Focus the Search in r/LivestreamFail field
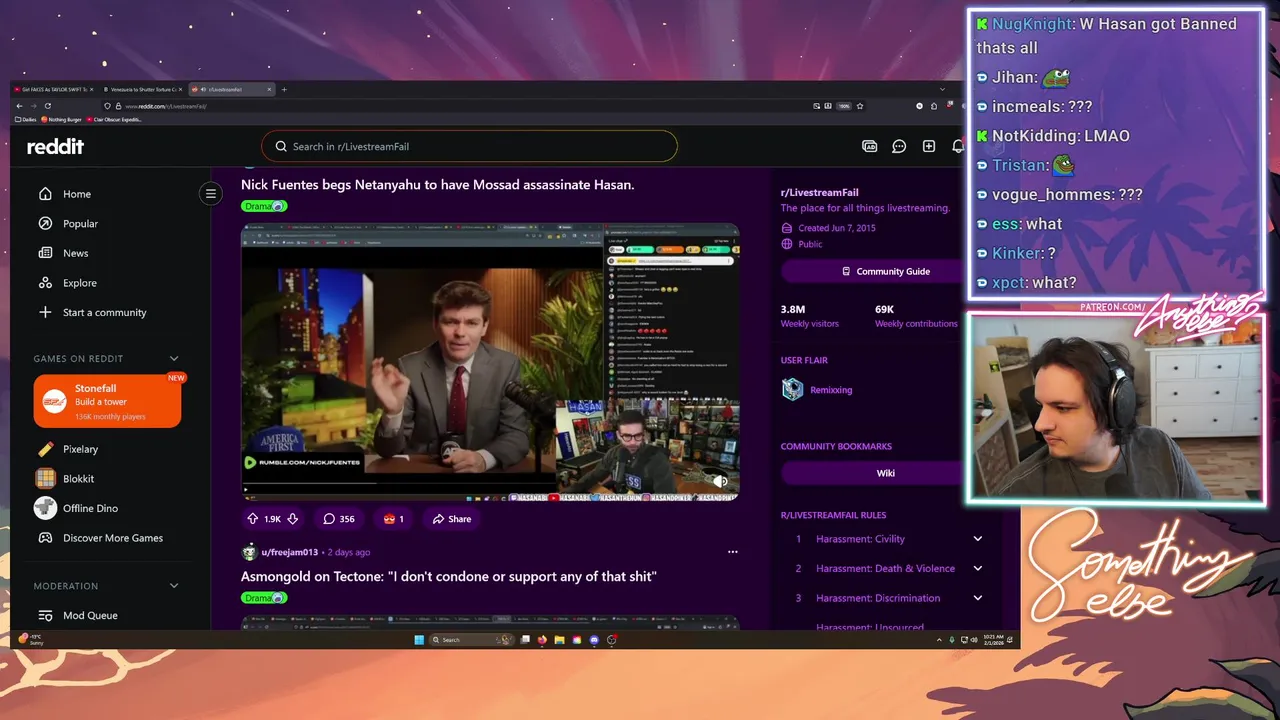1280x720 pixels. [x=469, y=146]
